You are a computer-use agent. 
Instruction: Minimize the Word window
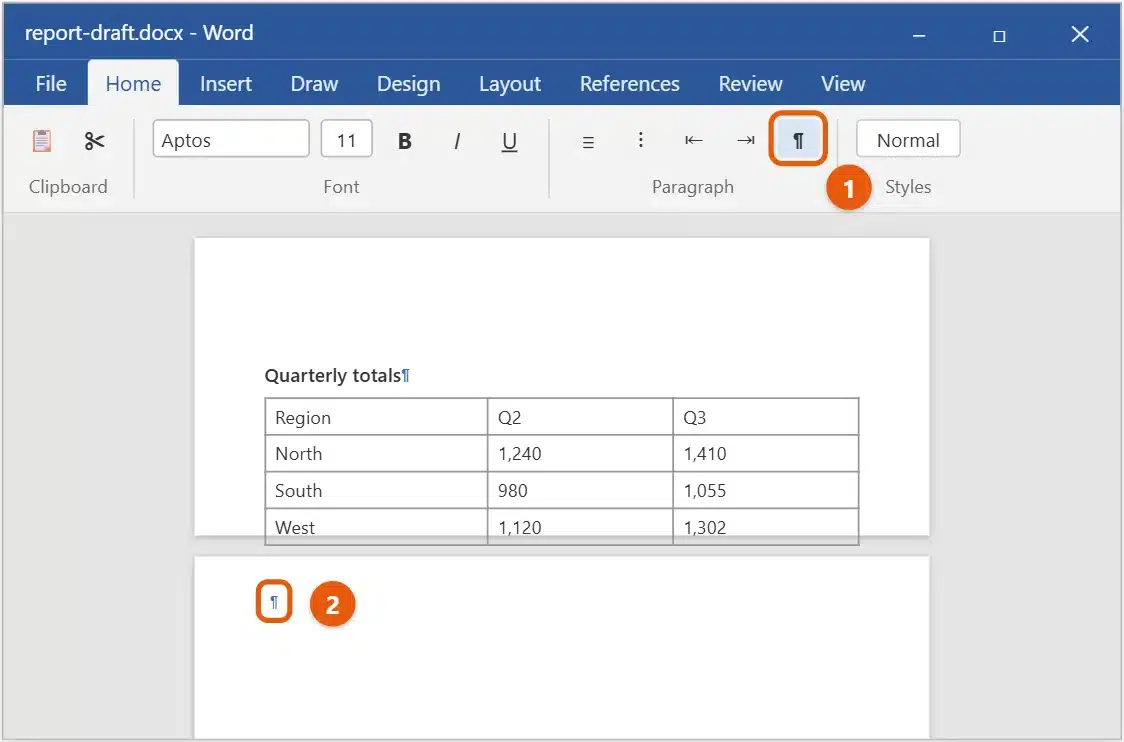[x=919, y=34]
